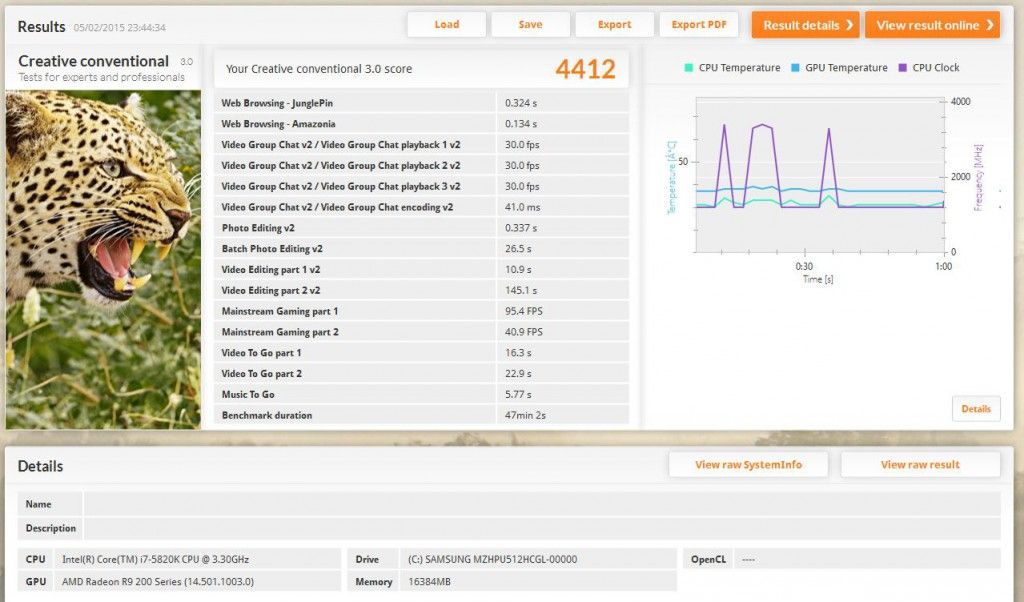Export results as PDF
The height and width of the screenshot is (602, 1024).
point(699,25)
